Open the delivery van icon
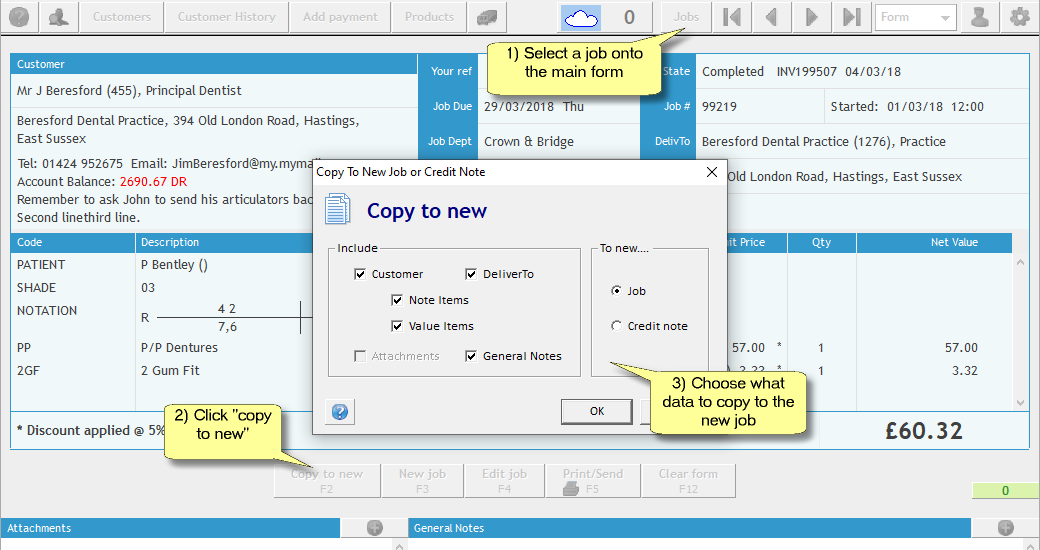This screenshot has height=550, width=1040. pos(486,17)
